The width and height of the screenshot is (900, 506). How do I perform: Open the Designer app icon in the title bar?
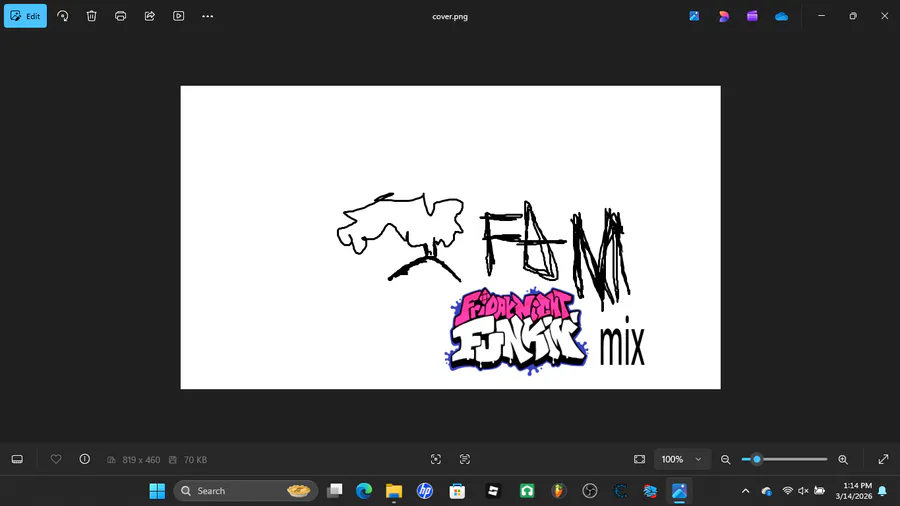pos(723,16)
